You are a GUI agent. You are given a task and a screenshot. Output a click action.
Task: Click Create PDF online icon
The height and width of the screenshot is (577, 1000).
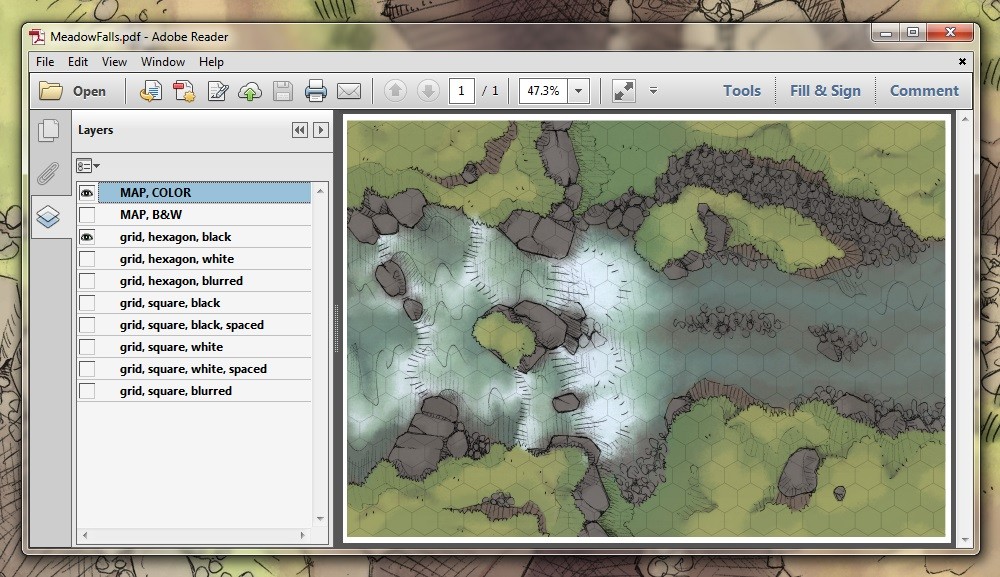[151, 91]
